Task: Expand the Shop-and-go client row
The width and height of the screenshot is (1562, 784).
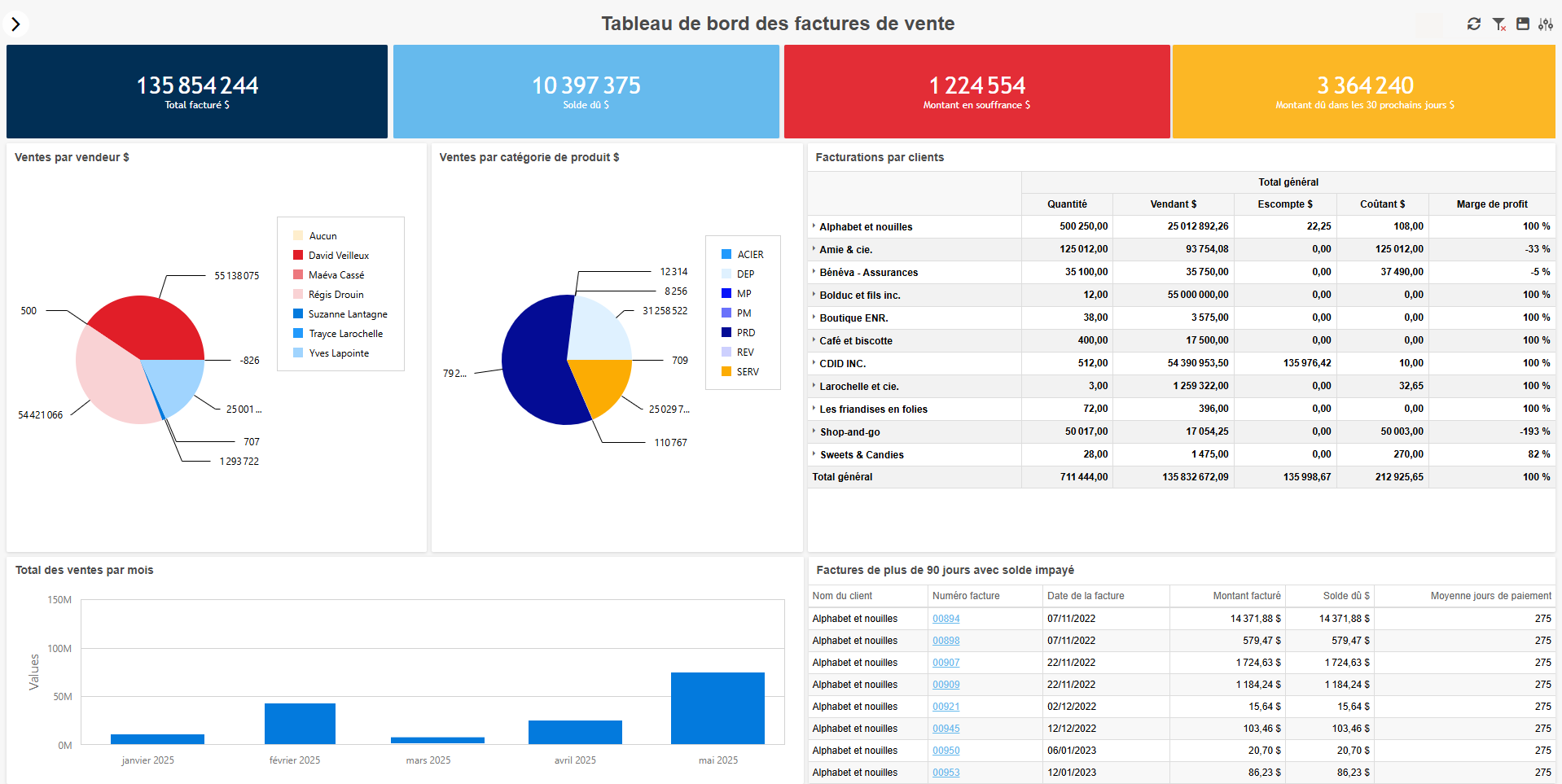Action: (x=814, y=431)
